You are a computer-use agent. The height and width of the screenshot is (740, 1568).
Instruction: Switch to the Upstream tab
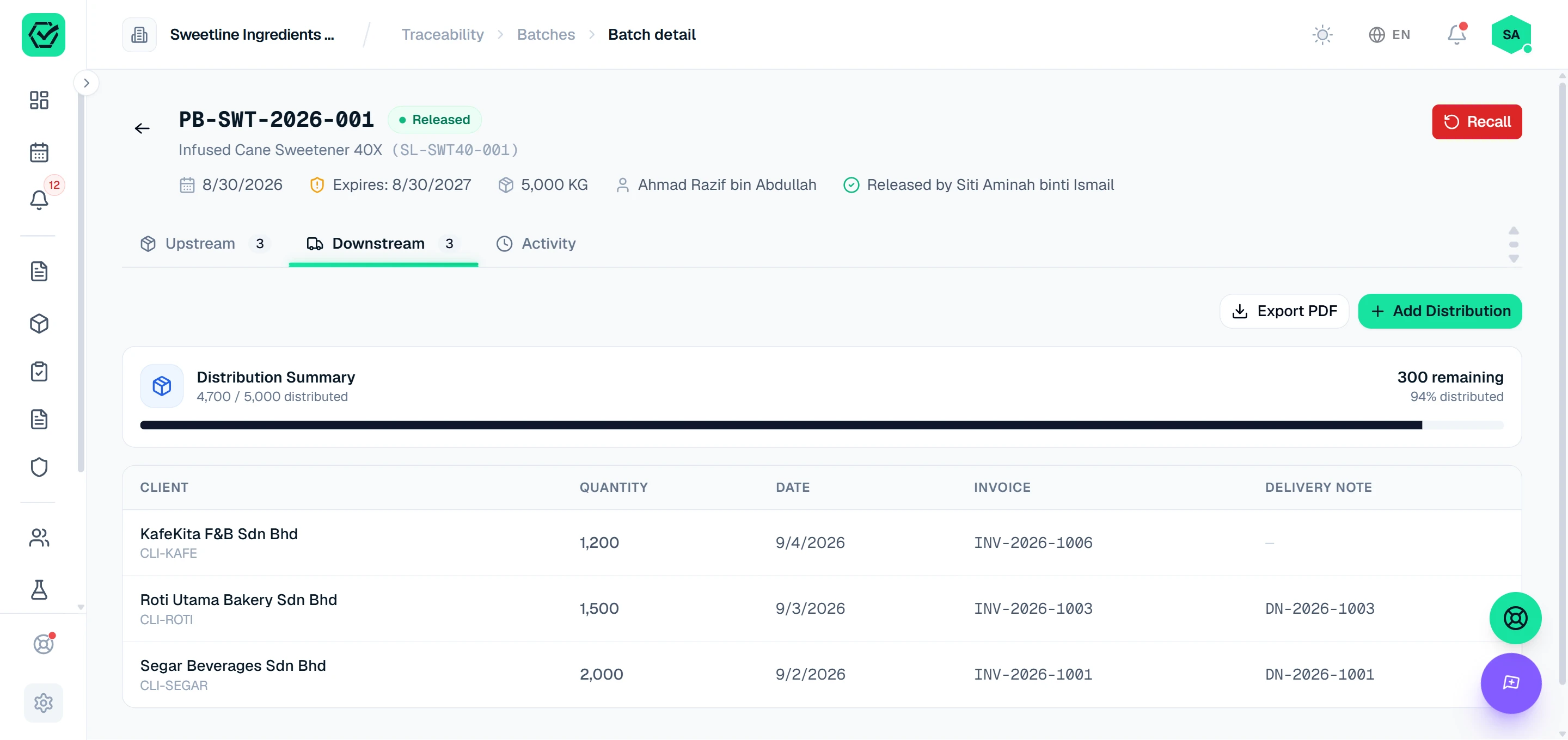(205, 244)
